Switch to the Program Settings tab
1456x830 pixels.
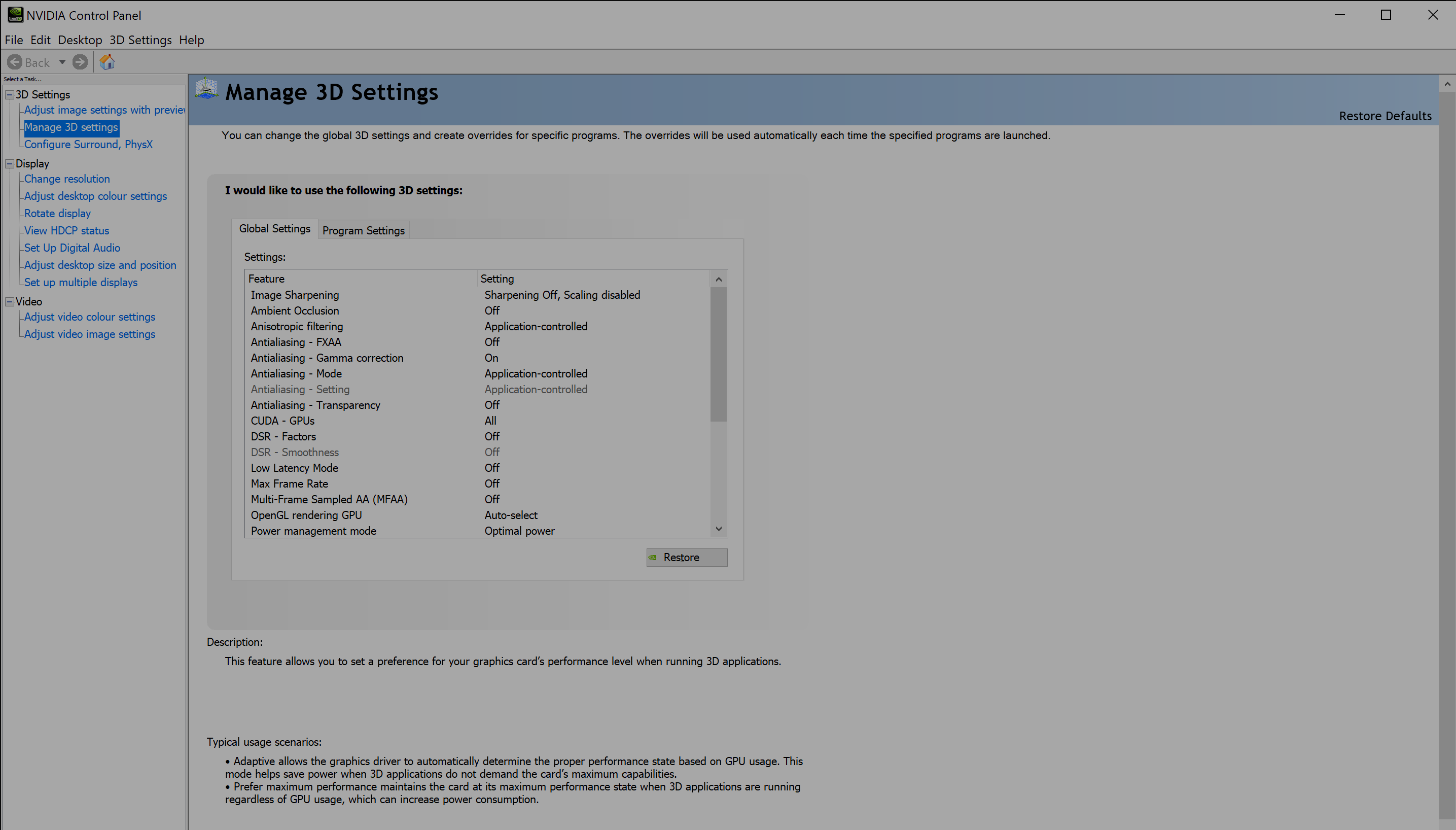pyautogui.click(x=364, y=230)
